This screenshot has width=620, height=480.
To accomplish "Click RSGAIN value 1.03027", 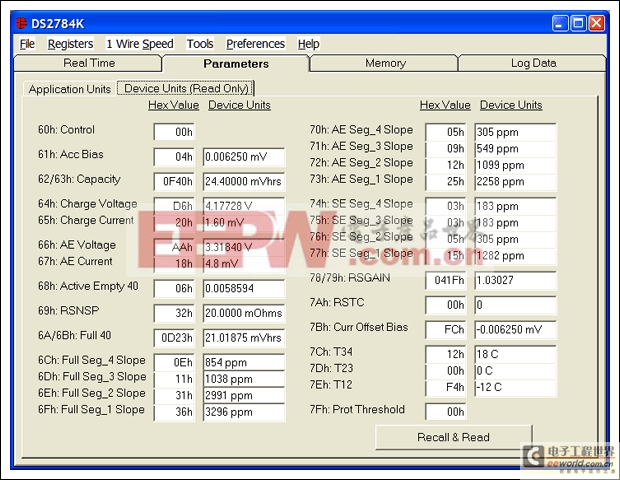I will click(x=515, y=280).
